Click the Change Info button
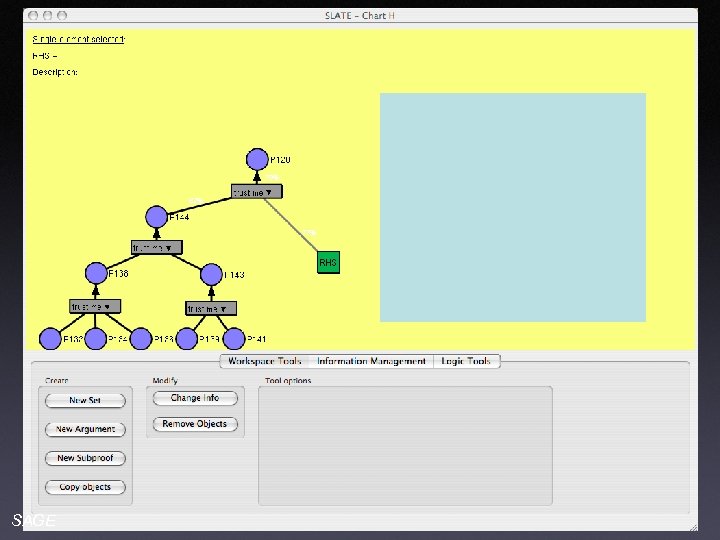This screenshot has width=720, height=540. [195, 398]
